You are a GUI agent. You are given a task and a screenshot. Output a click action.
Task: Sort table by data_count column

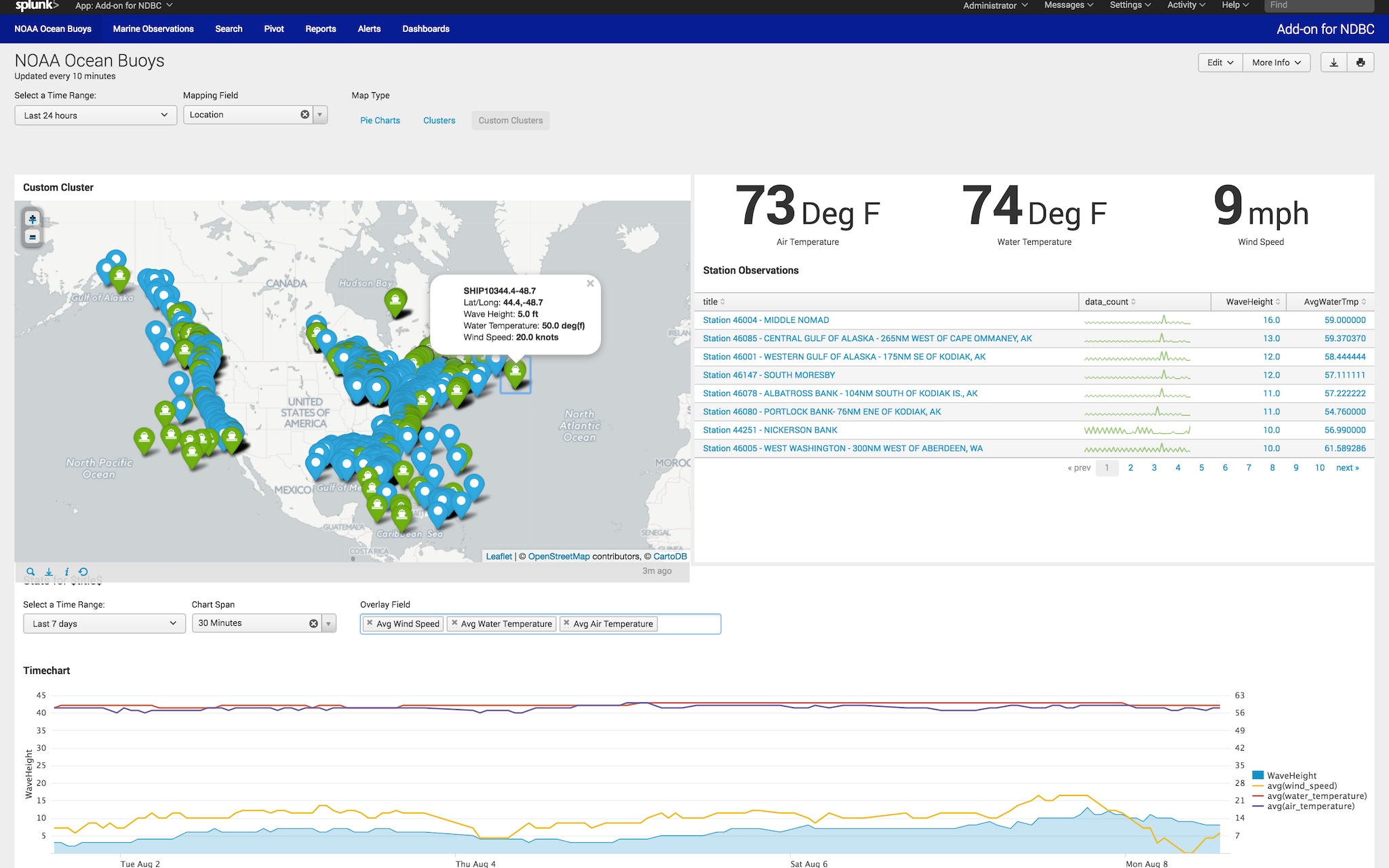[1110, 302]
